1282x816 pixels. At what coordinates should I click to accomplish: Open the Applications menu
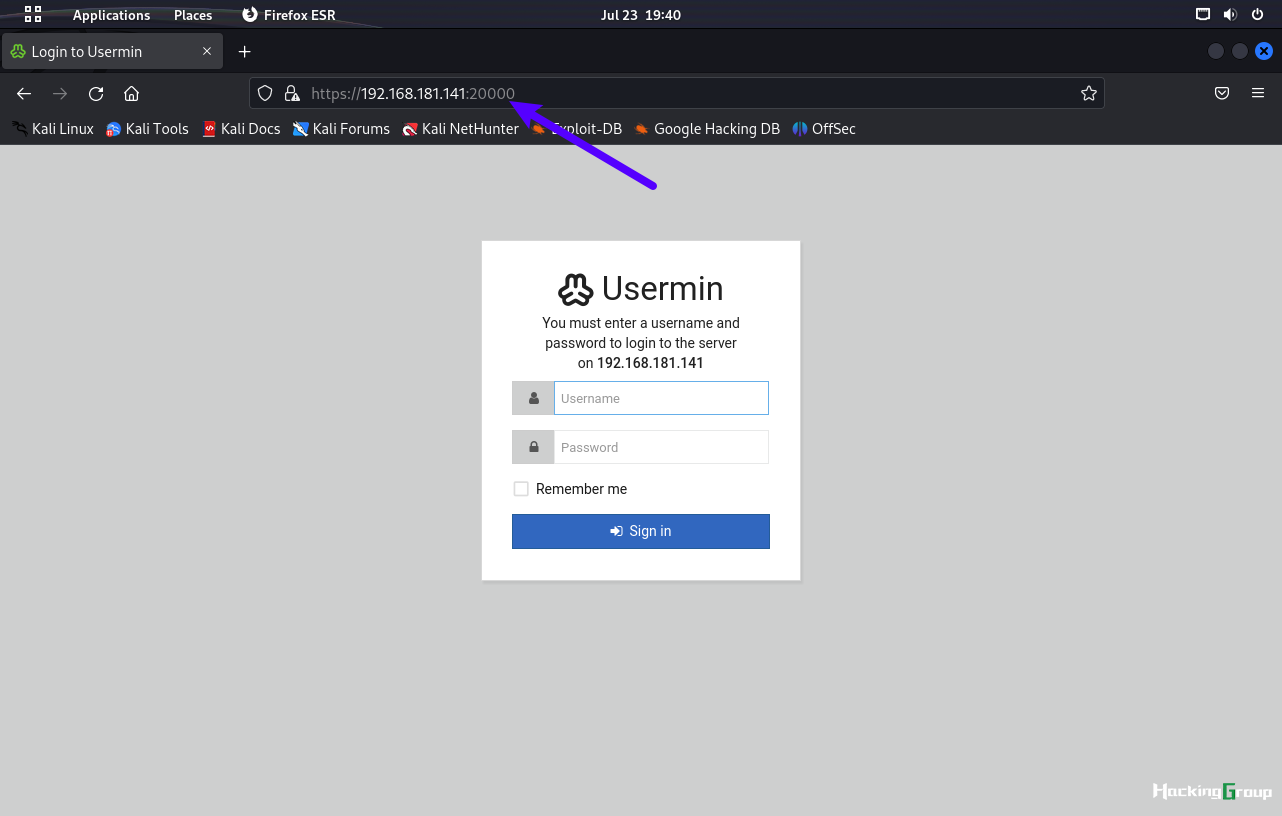click(111, 15)
